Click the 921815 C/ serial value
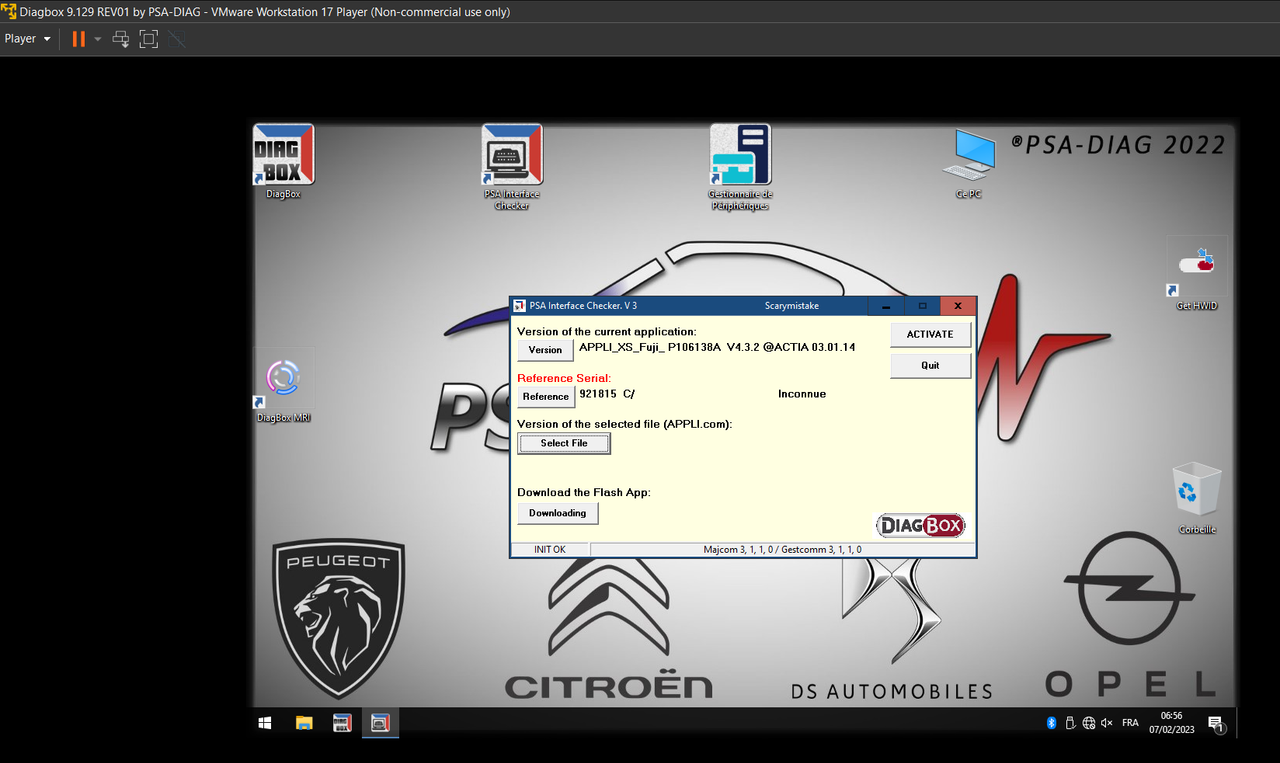The height and width of the screenshot is (763, 1280). pyautogui.click(x=607, y=394)
